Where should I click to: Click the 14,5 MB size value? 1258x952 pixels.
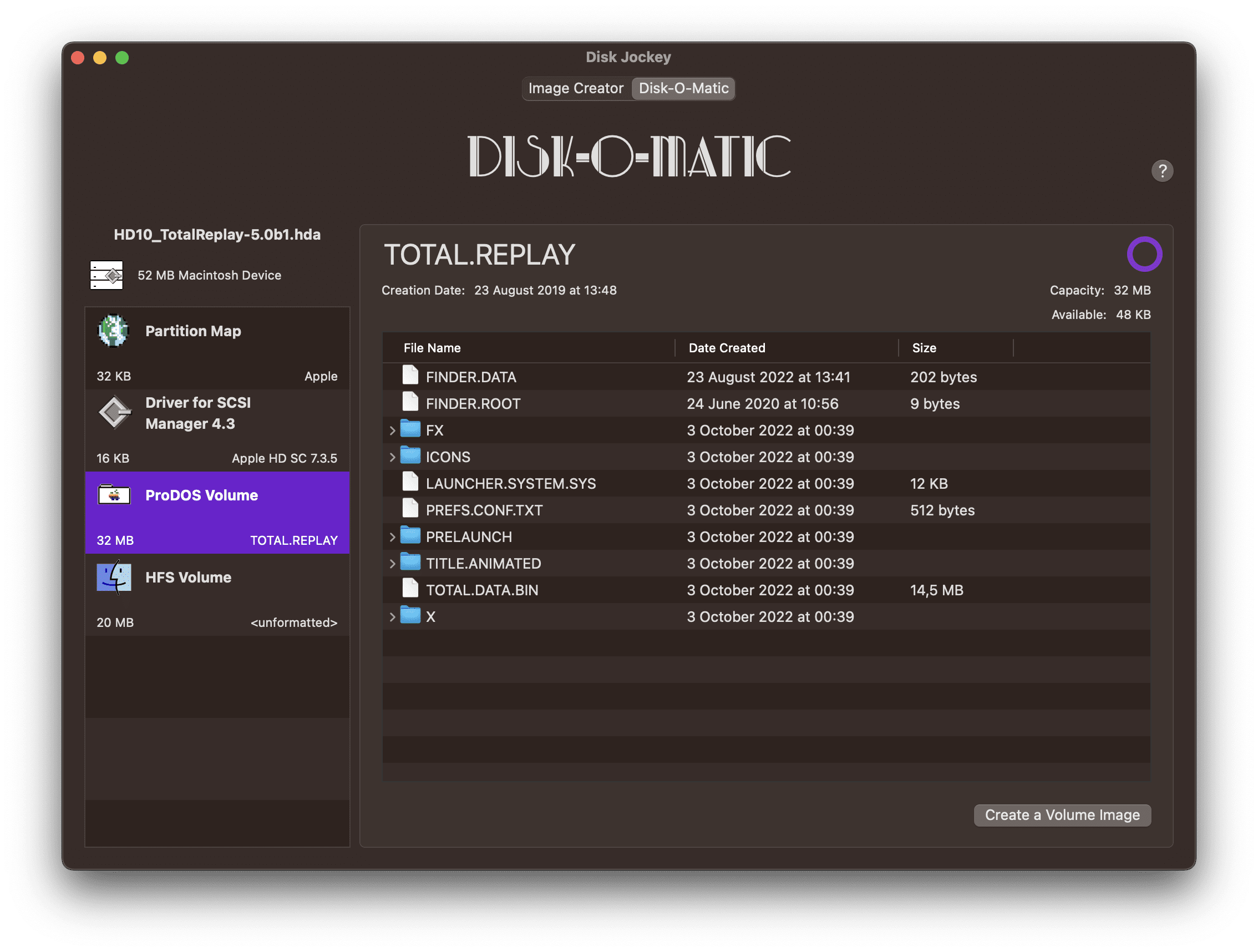[x=937, y=590]
